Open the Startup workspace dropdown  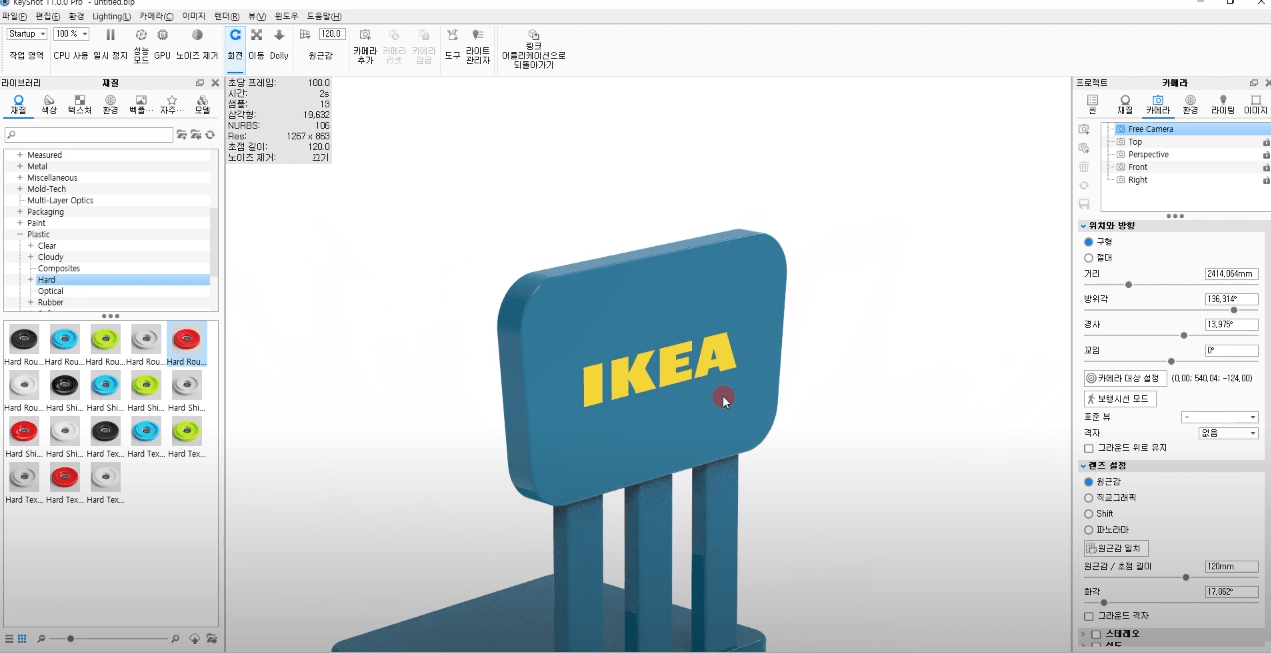pos(27,34)
